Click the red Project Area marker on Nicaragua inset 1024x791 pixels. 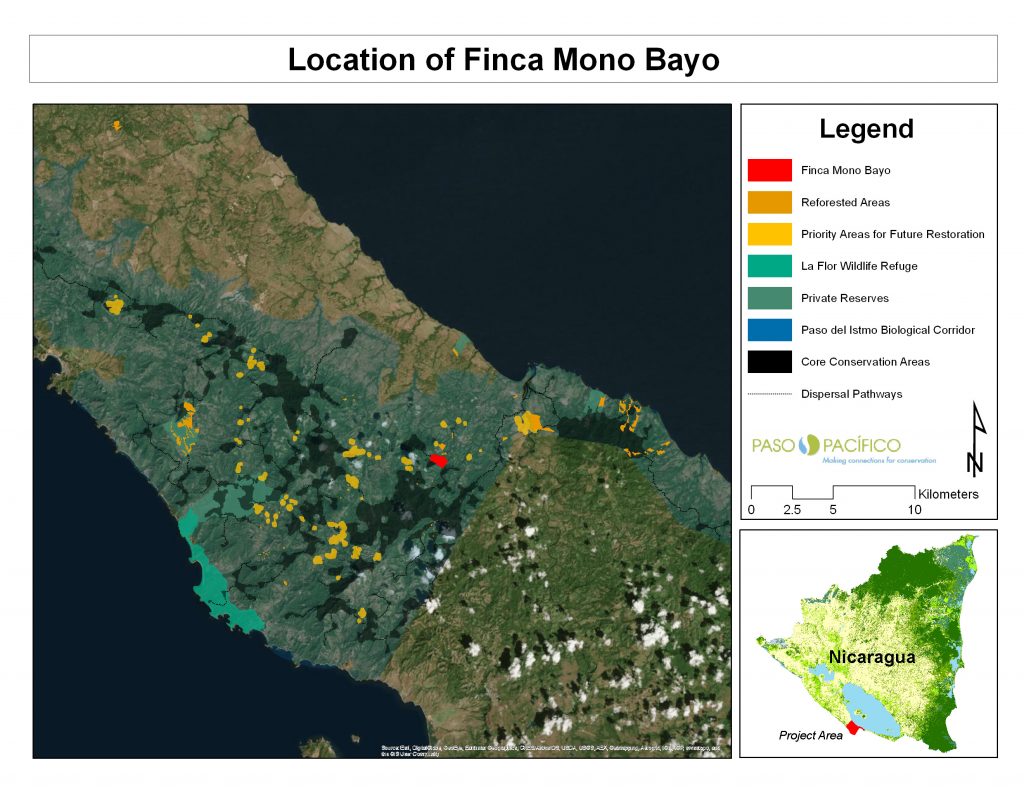855,728
